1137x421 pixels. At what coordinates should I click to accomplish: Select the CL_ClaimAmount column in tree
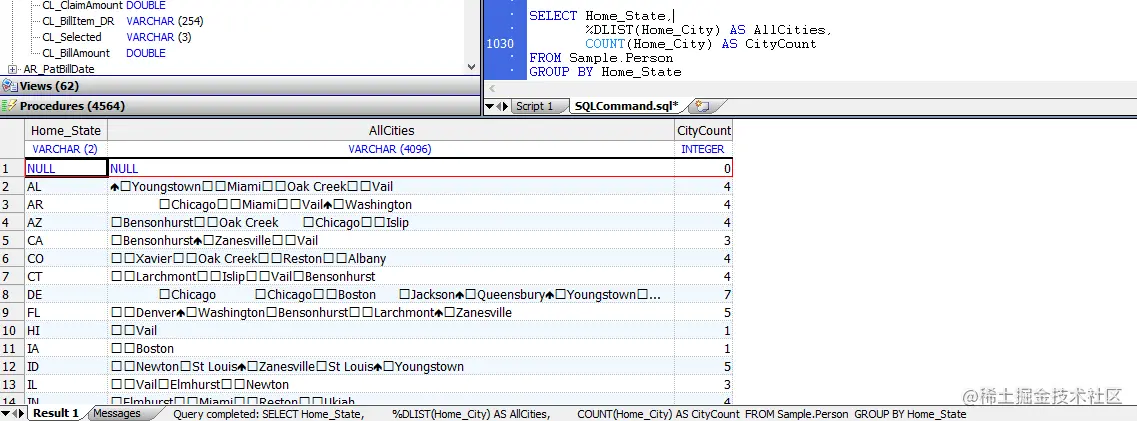coord(104,6)
